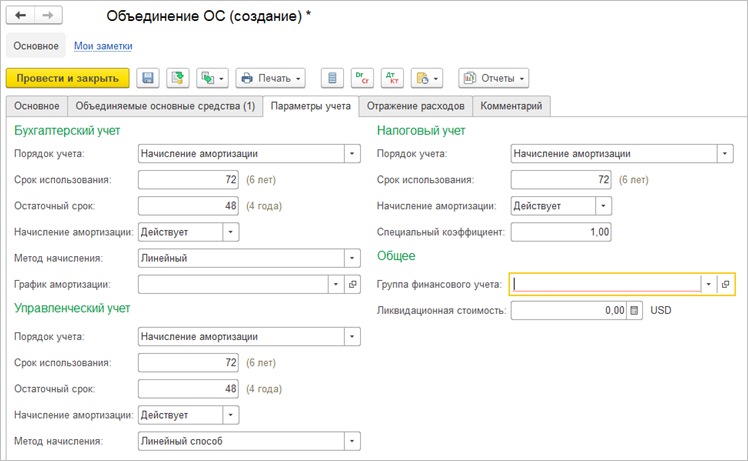This screenshot has height=461, width=748.
Task: Expand Начисление амортизации dropdown in Налоговый учет
Action: (603, 206)
